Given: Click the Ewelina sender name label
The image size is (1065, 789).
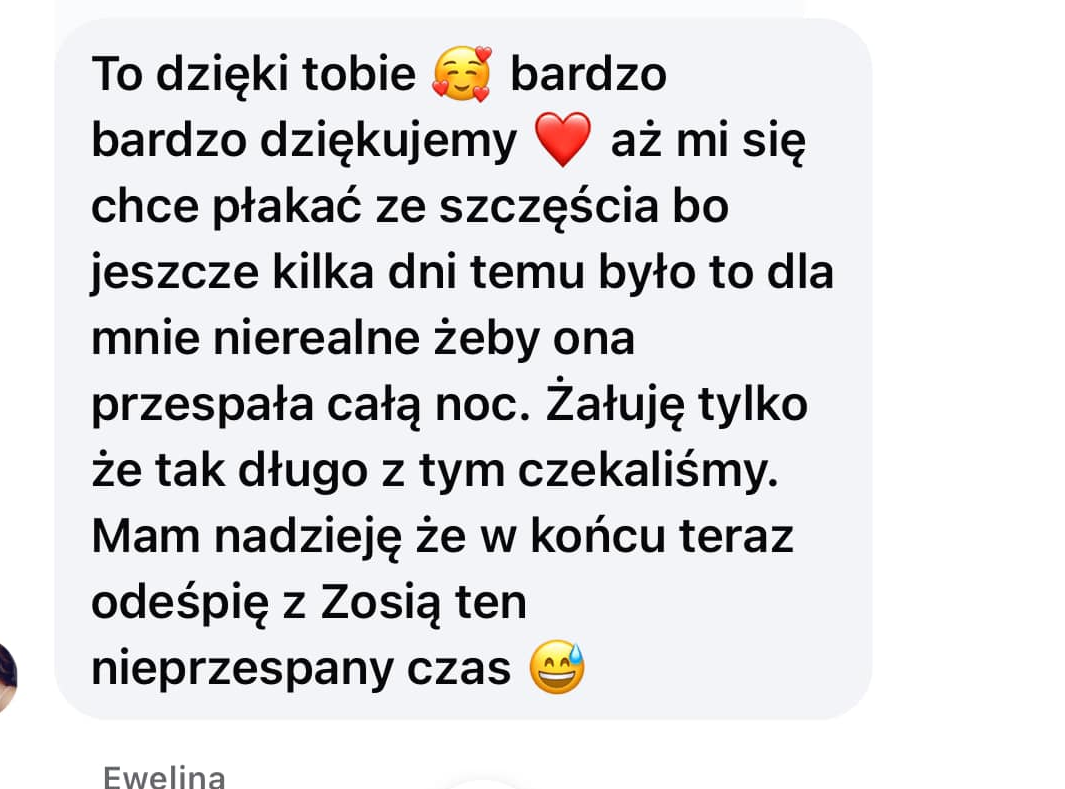Looking at the screenshot, I should coord(164,777).
